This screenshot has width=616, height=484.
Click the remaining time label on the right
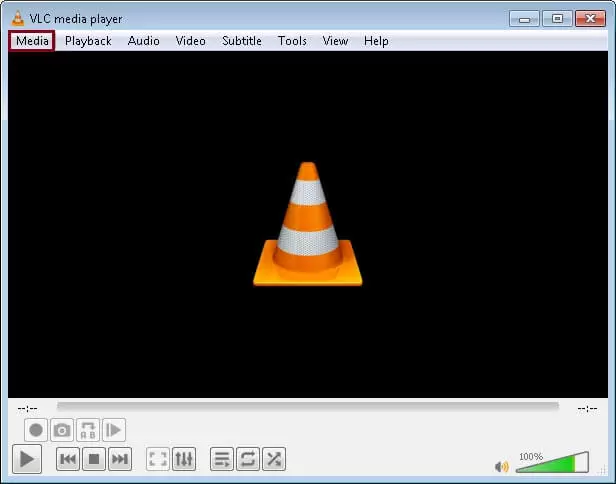(x=587, y=409)
